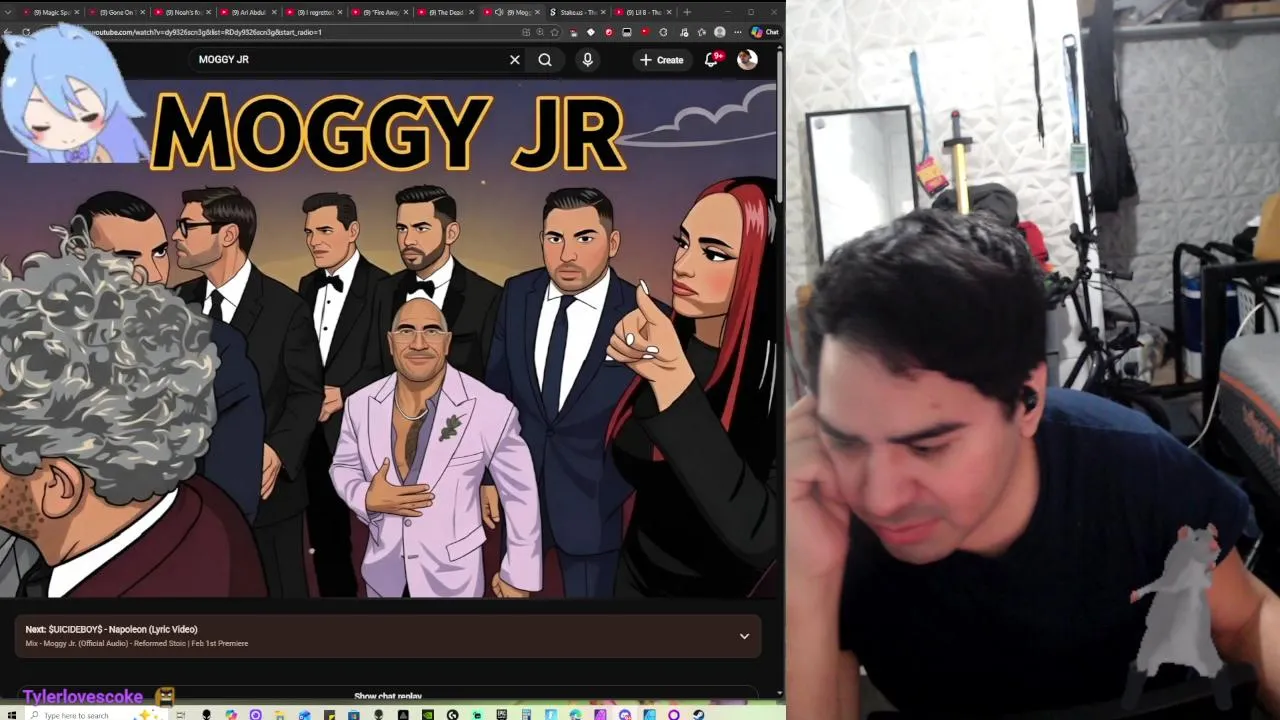Switch to the Noah's browser tab
This screenshot has width=1280, height=720.
tap(181, 12)
